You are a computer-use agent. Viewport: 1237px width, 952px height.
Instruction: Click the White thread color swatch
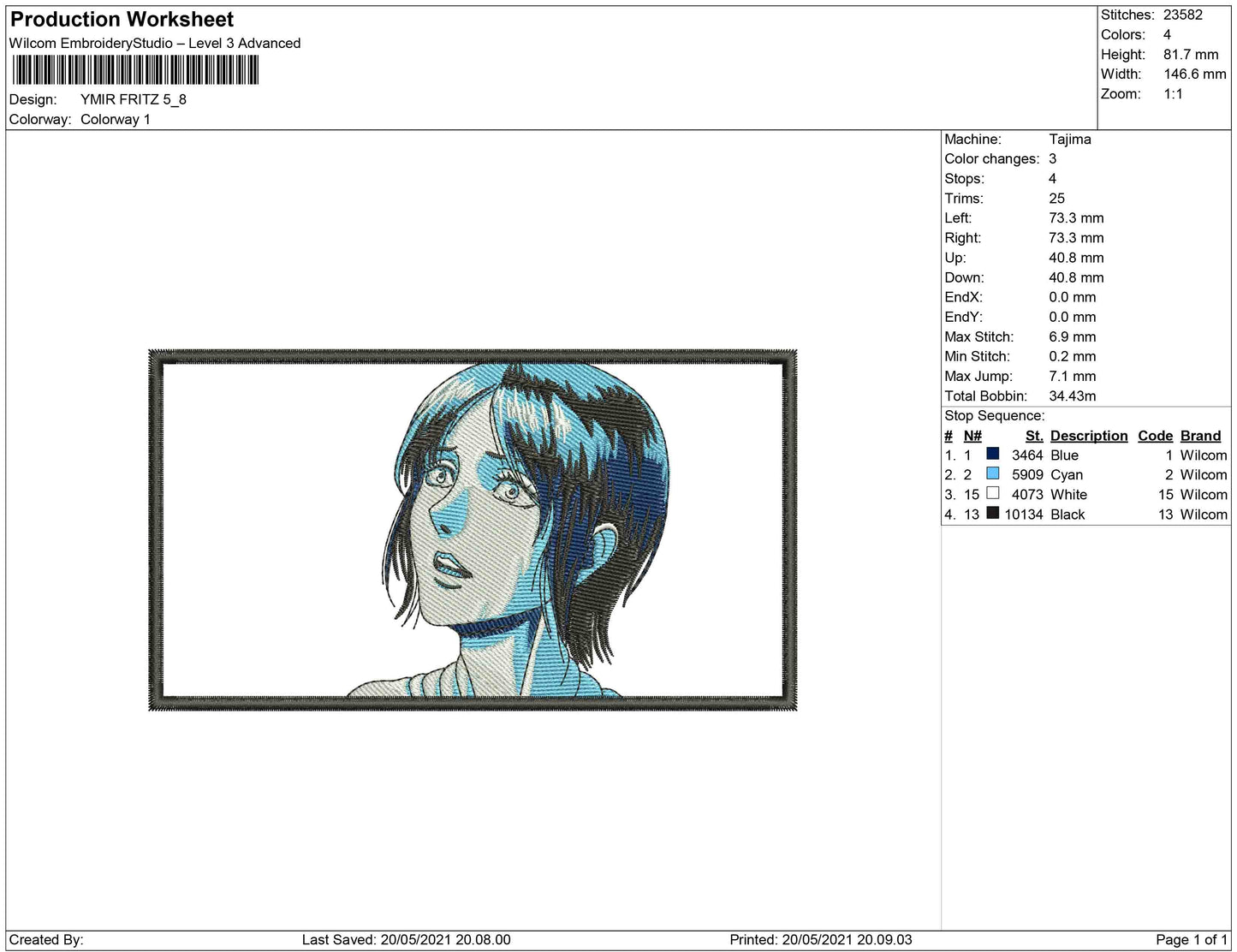[993, 494]
